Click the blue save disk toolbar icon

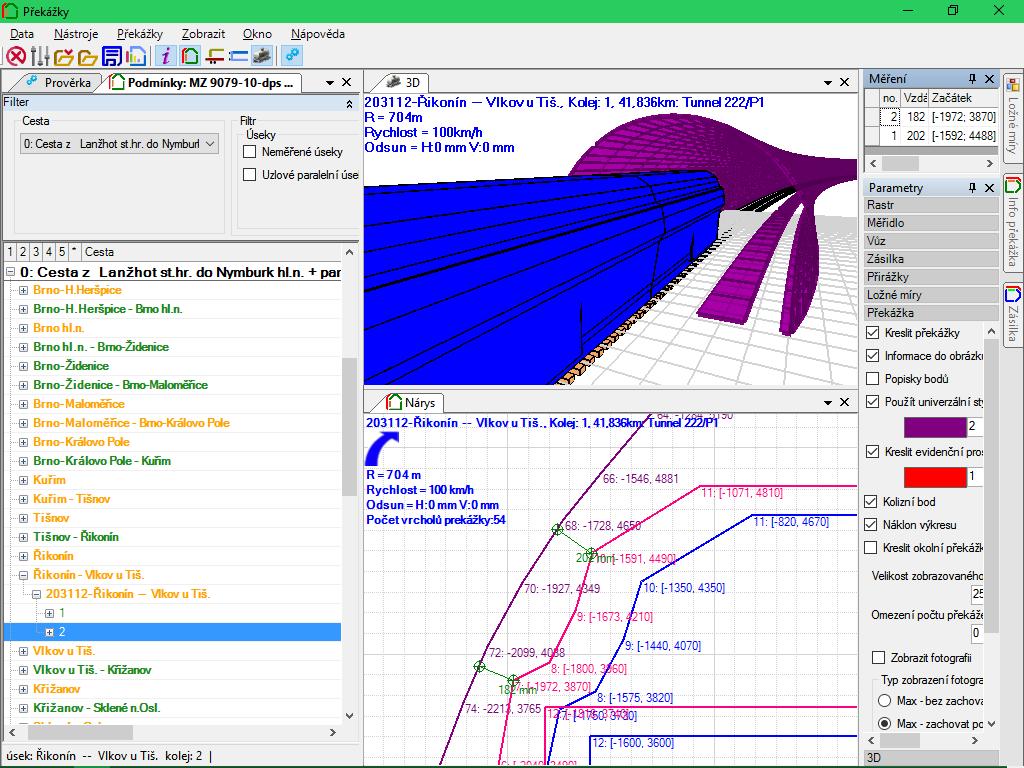coord(112,57)
